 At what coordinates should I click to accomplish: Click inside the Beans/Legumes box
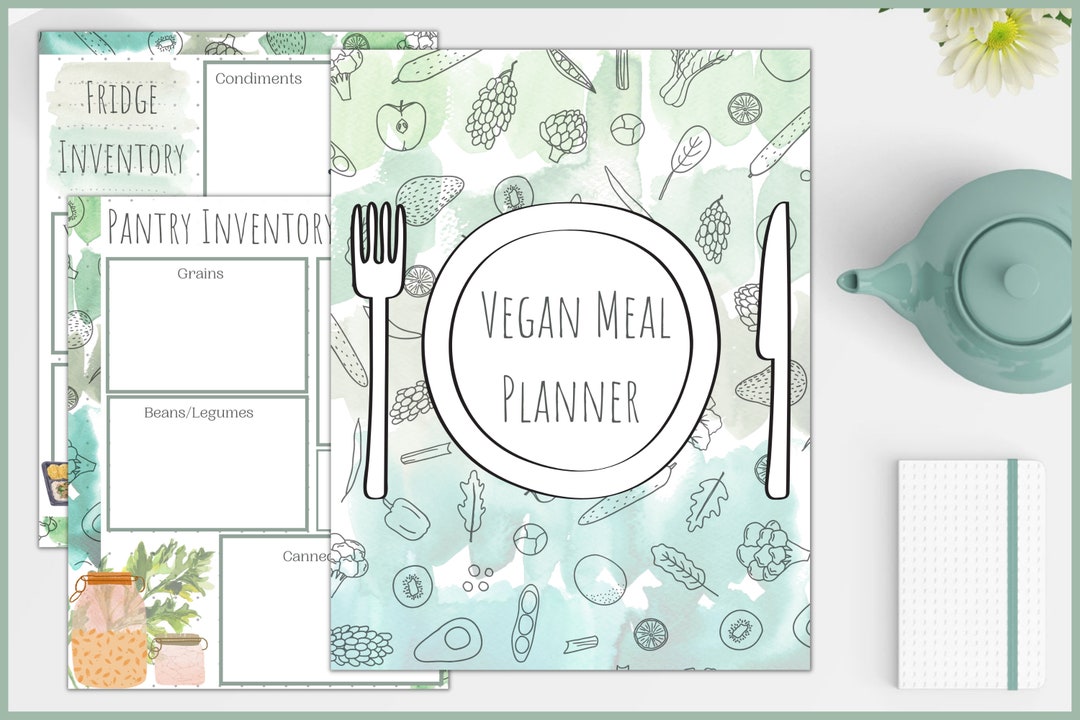[207, 463]
